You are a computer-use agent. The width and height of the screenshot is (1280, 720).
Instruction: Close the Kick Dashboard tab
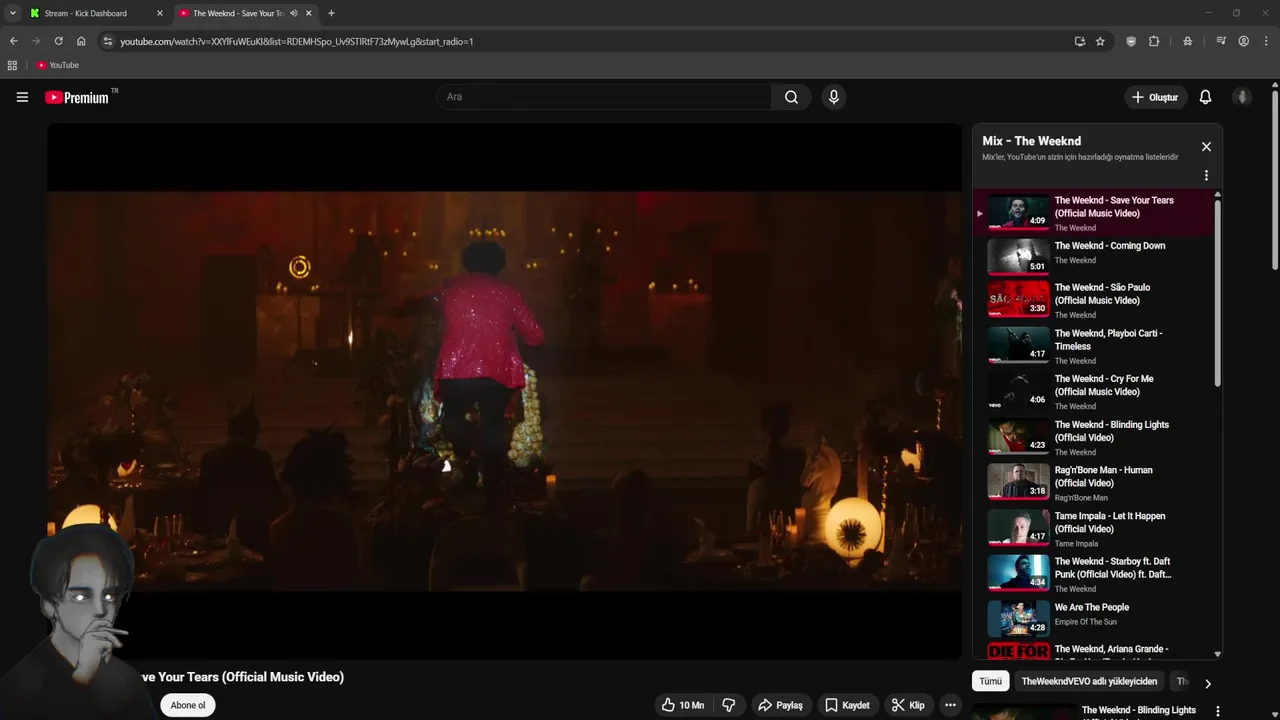[159, 13]
